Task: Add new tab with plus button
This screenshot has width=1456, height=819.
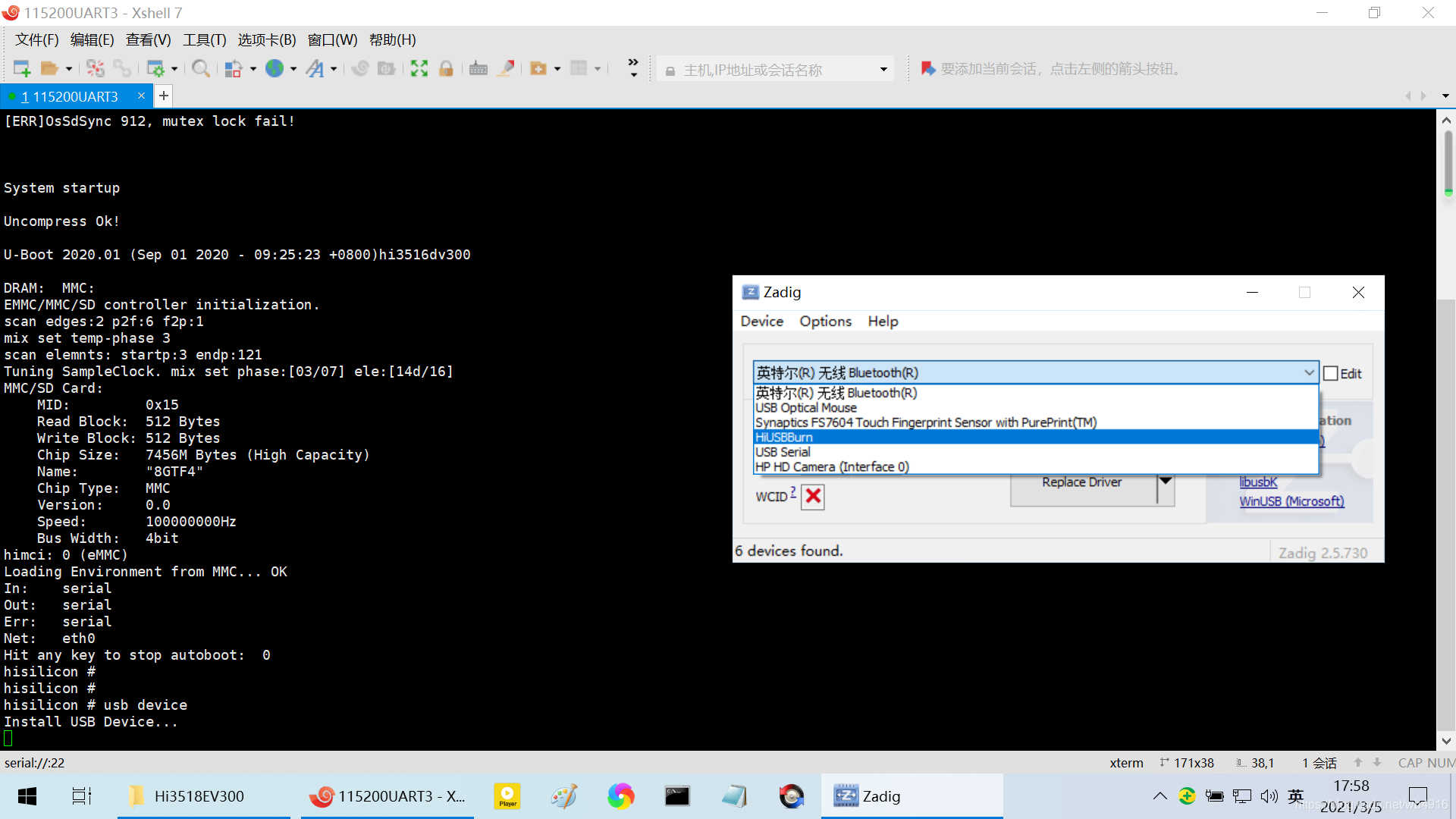Action: tap(164, 96)
